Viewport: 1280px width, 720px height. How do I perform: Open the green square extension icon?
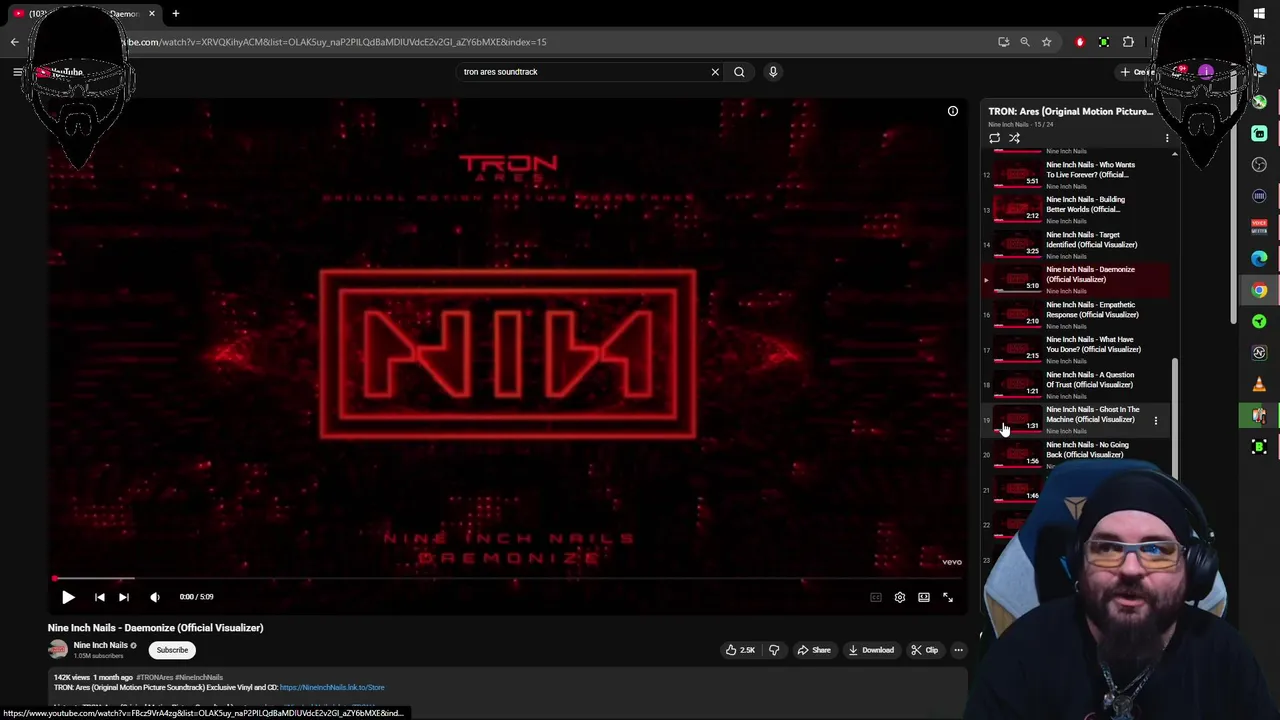point(1104,42)
